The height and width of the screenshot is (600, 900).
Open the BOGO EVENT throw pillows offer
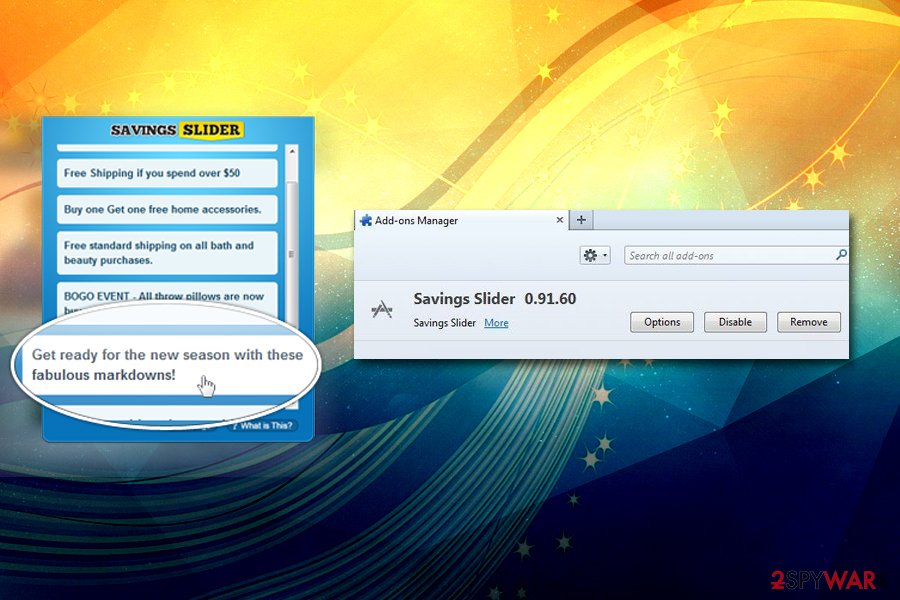point(167,299)
